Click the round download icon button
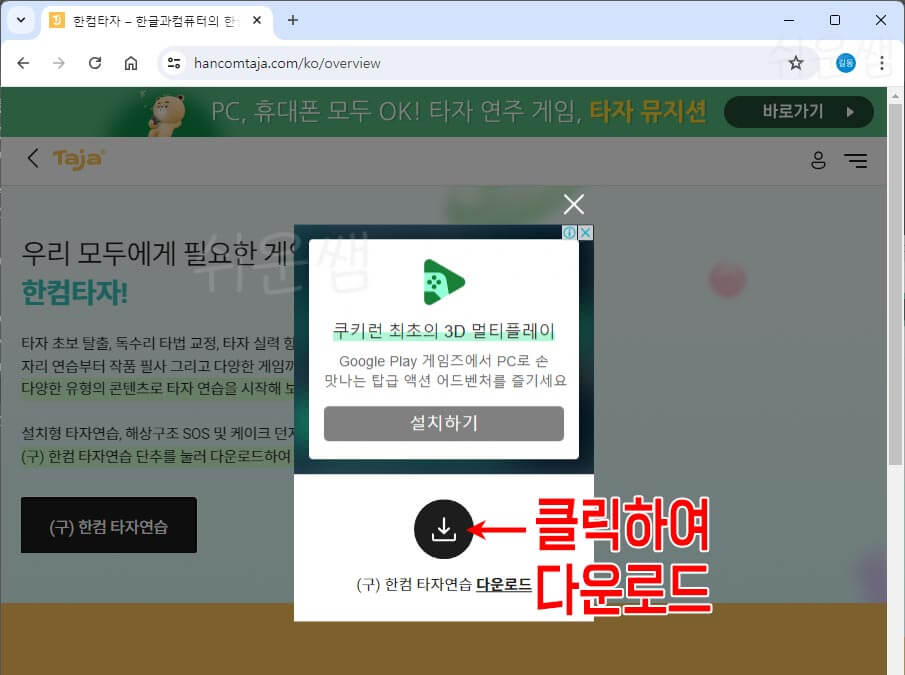This screenshot has height=675, width=905. pos(443,529)
